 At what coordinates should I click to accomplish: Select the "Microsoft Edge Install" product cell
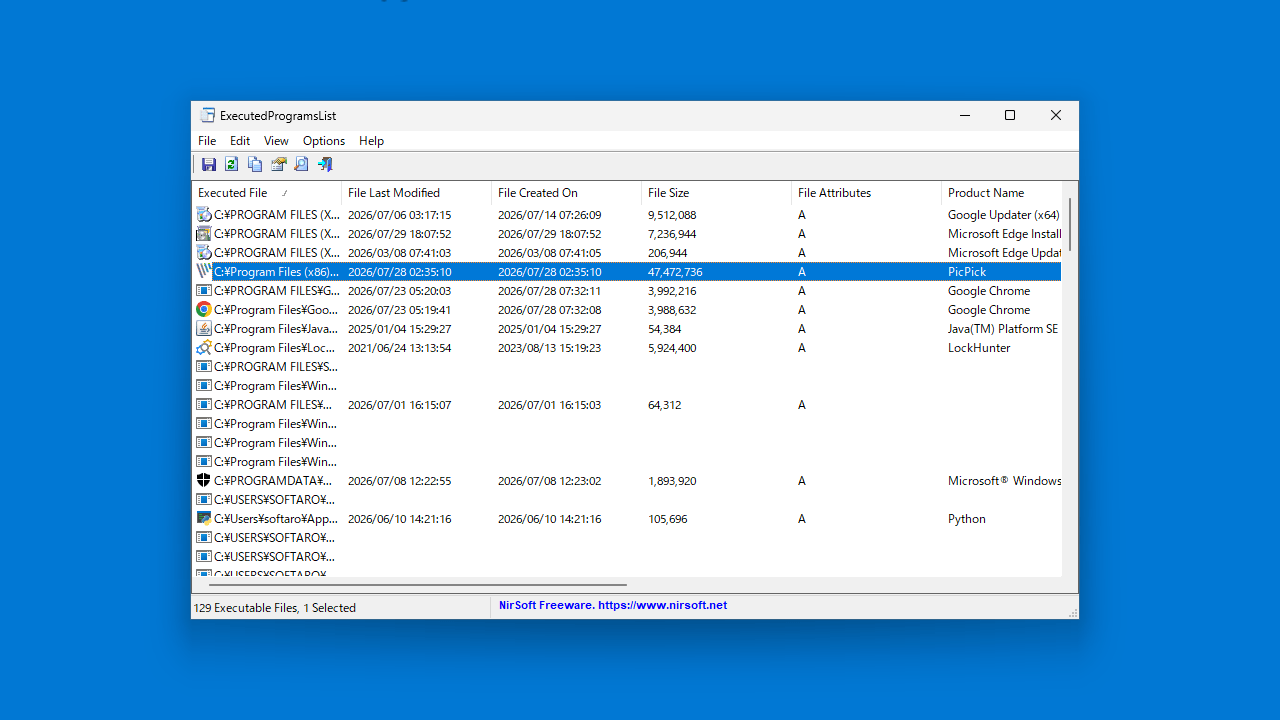1004,234
